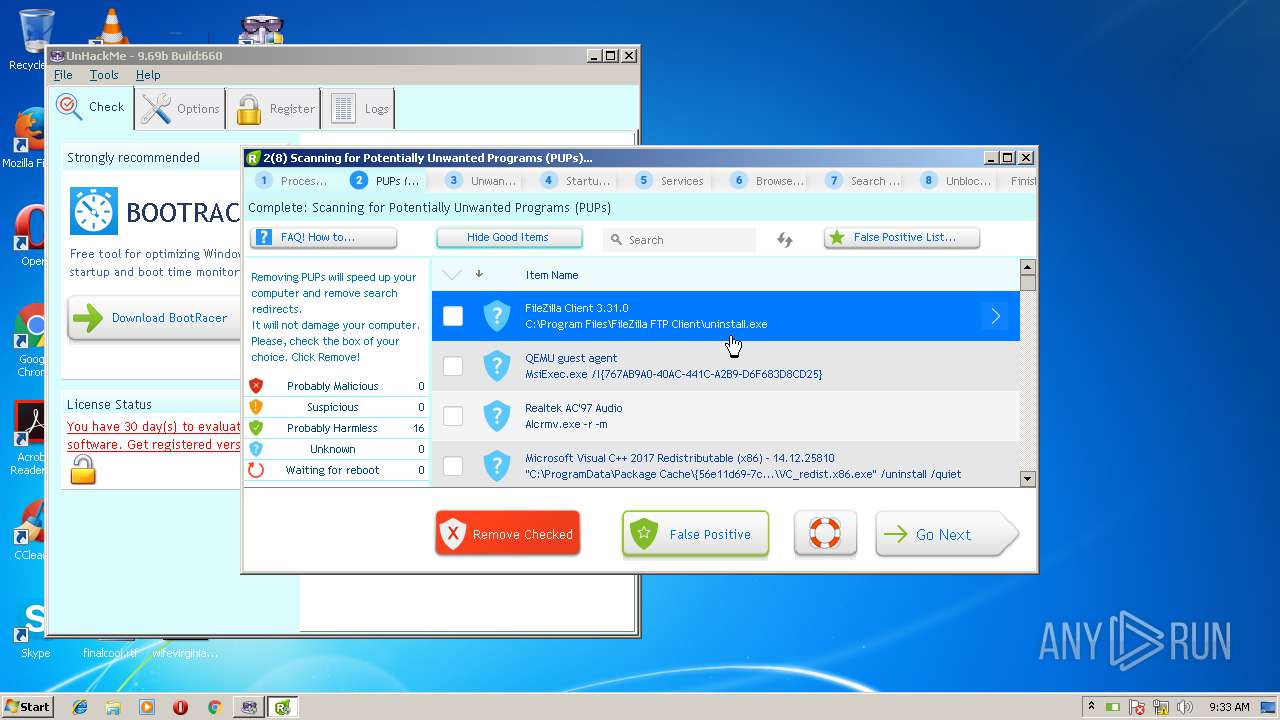Toggle select-all checkmark in list header
1280x720 pixels.
coord(452,274)
